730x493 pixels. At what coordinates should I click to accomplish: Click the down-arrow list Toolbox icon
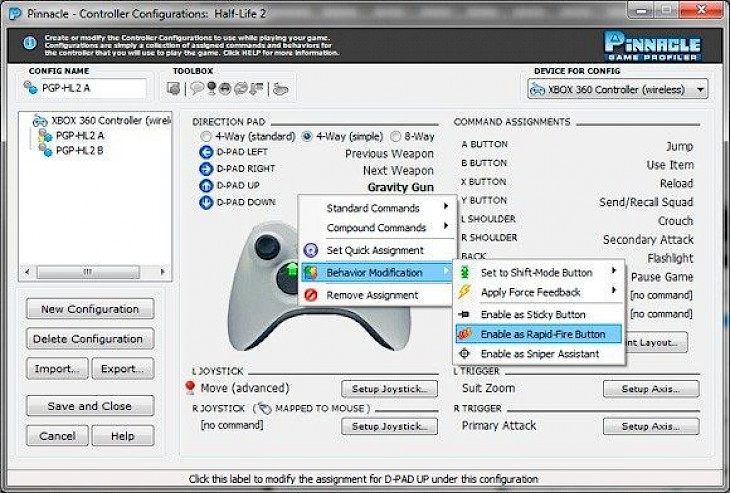tap(256, 88)
